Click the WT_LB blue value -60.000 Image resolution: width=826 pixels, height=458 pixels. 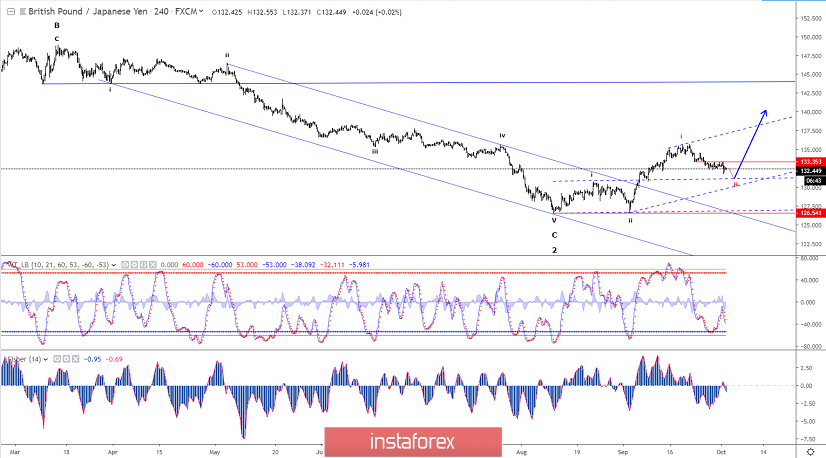coord(219,265)
